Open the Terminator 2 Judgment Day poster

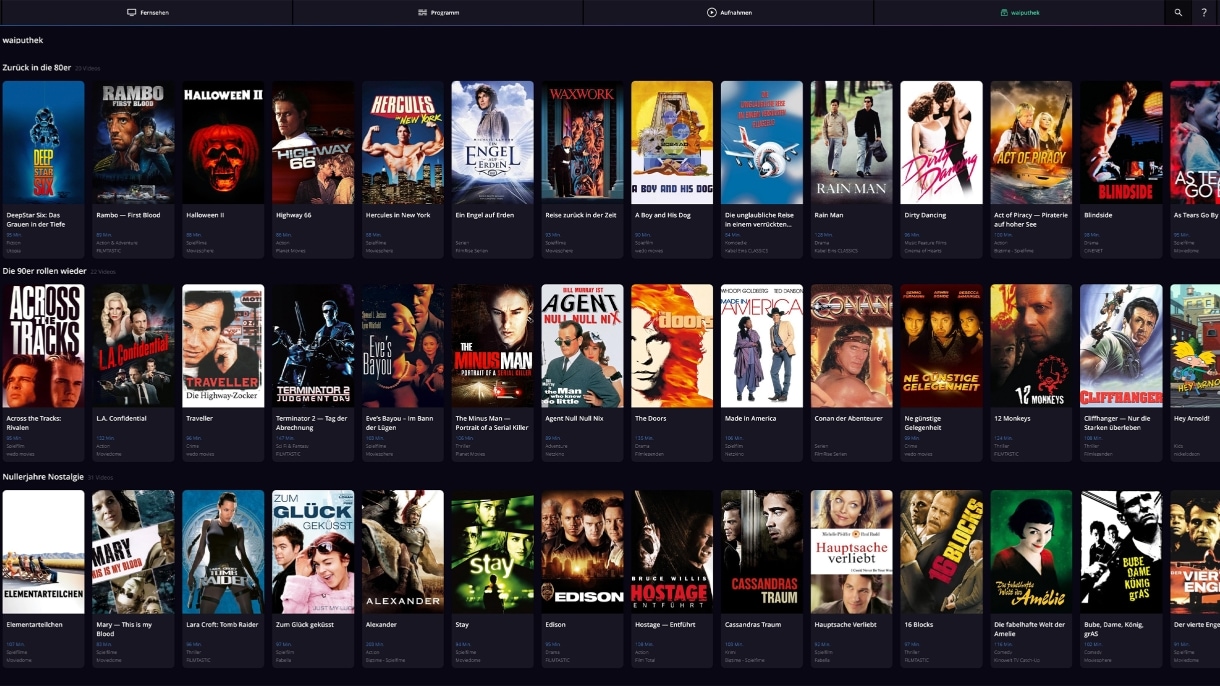coord(313,346)
